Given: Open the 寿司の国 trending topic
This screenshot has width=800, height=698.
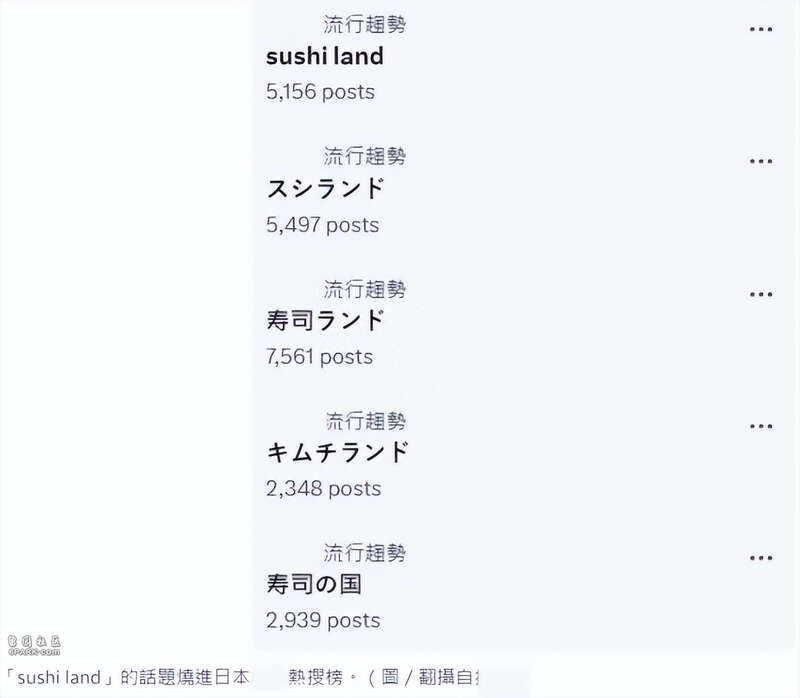Looking at the screenshot, I should tap(314, 584).
